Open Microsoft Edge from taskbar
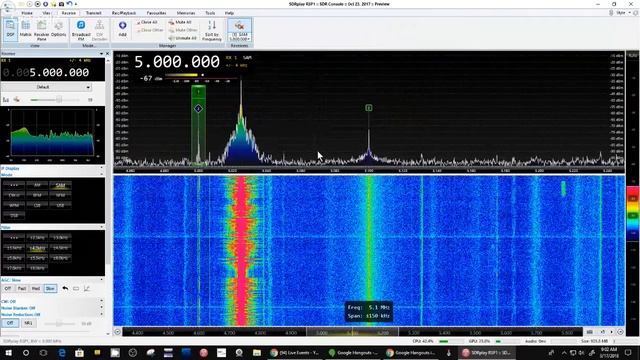Screen dimensions: 640x360 62,353
